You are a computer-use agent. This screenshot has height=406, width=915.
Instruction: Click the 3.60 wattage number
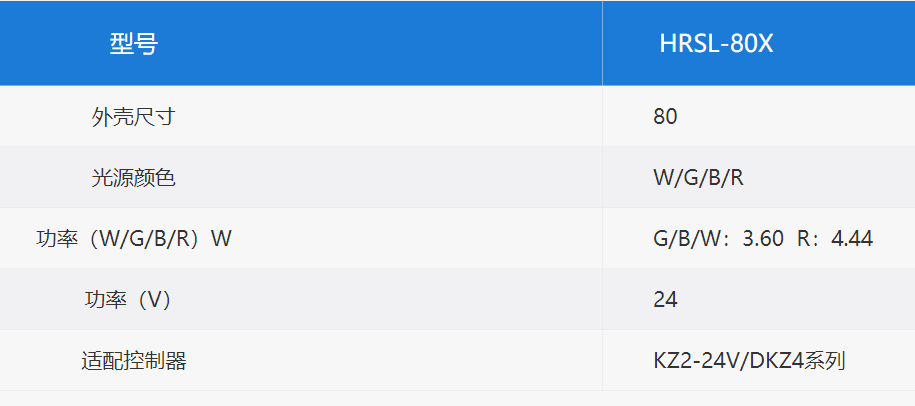point(763,239)
